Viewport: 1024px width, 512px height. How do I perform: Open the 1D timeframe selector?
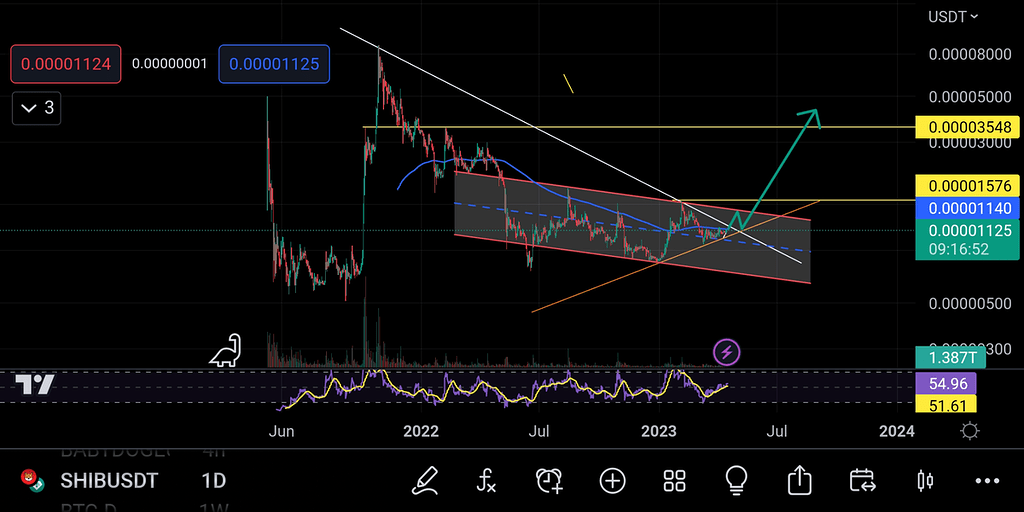click(213, 481)
